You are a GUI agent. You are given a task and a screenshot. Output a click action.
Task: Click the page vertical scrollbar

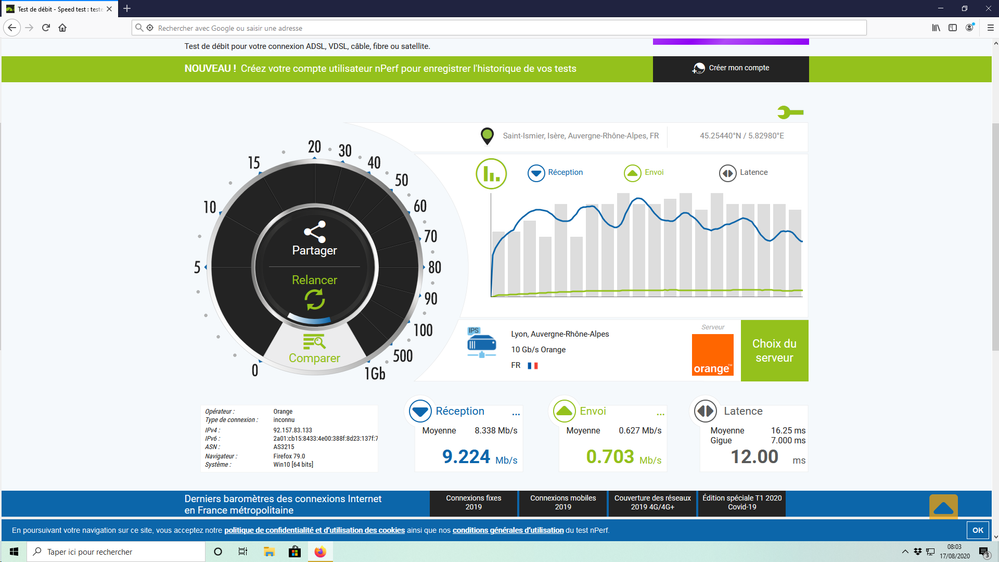pos(995,237)
